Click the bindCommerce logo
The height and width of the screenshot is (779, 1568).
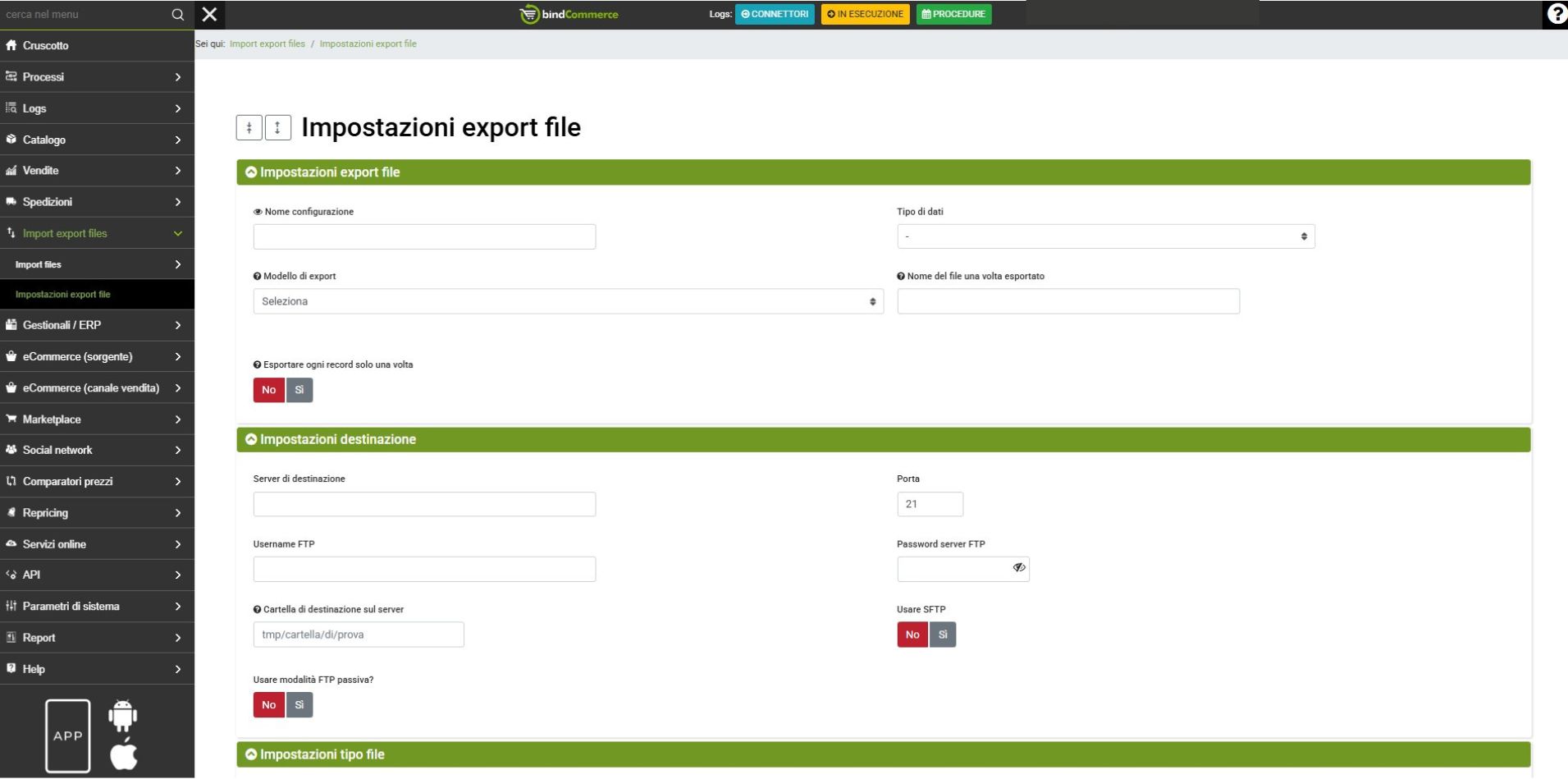[x=569, y=15]
